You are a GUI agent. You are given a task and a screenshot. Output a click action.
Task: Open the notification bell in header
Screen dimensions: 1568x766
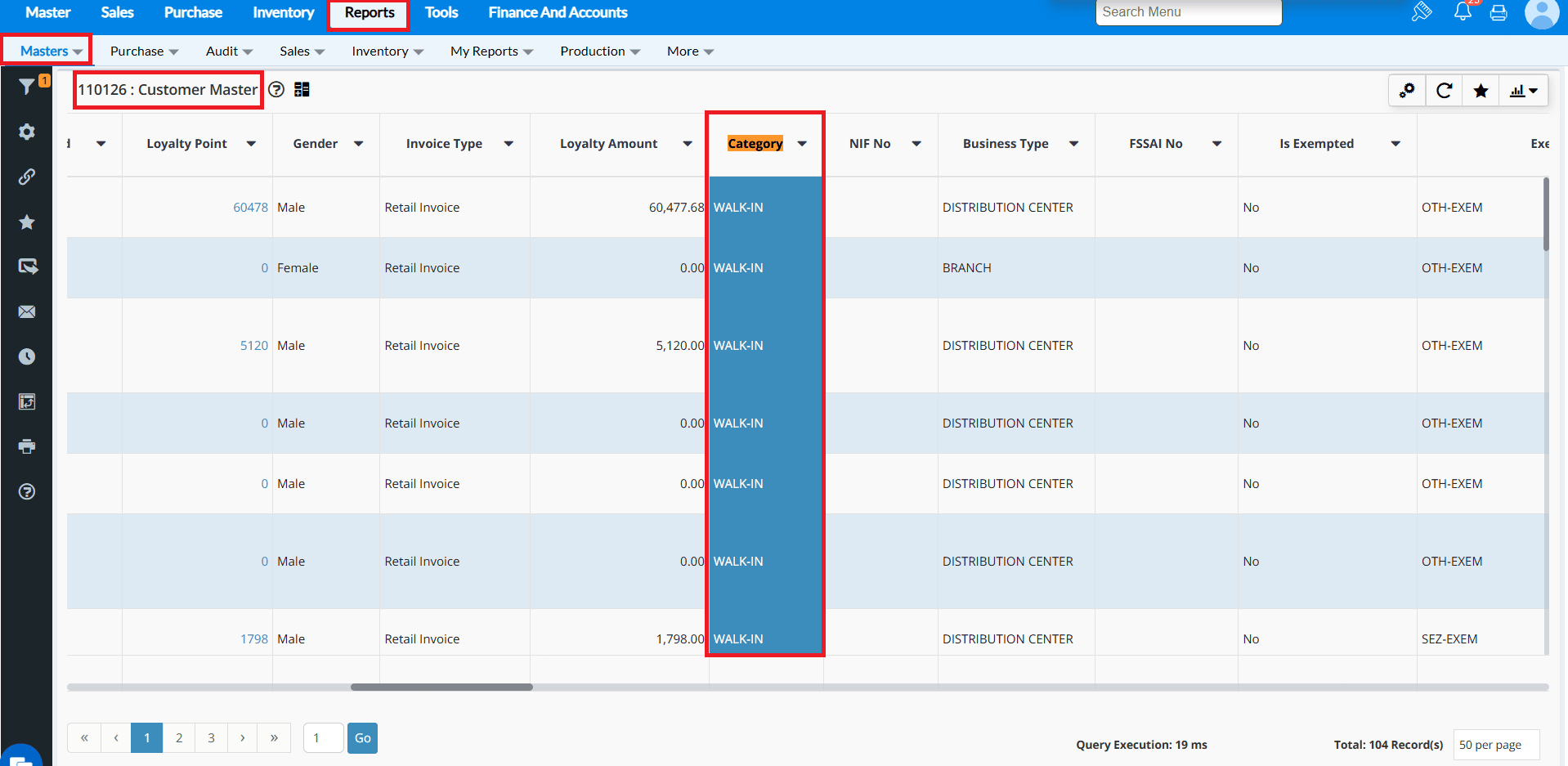(x=1463, y=12)
